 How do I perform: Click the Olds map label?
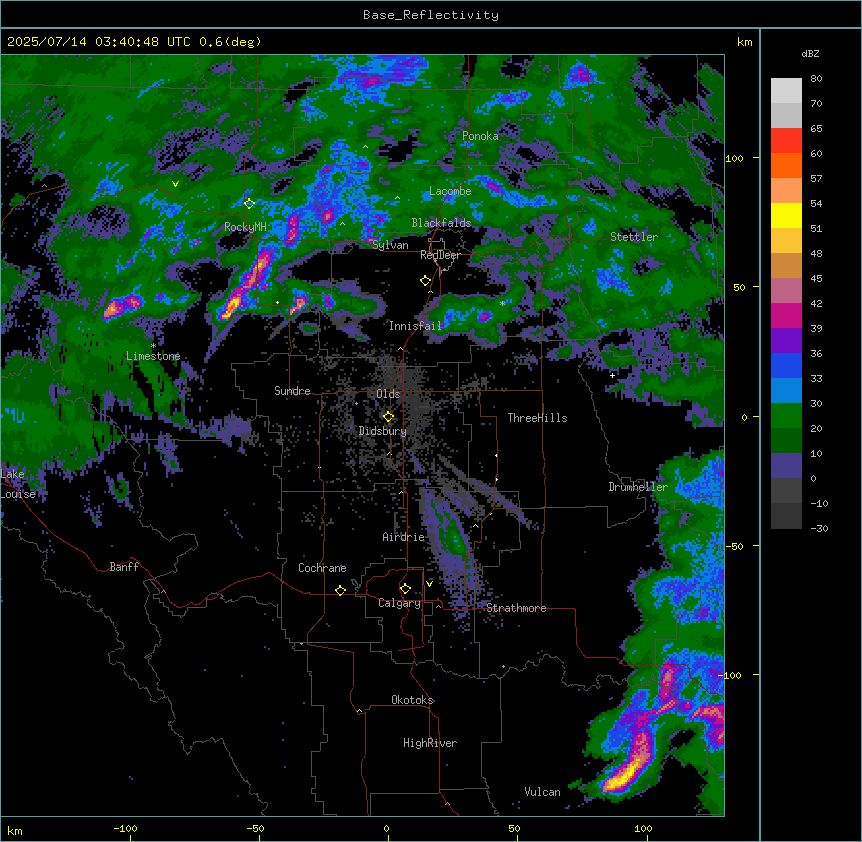click(x=388, y=394)
